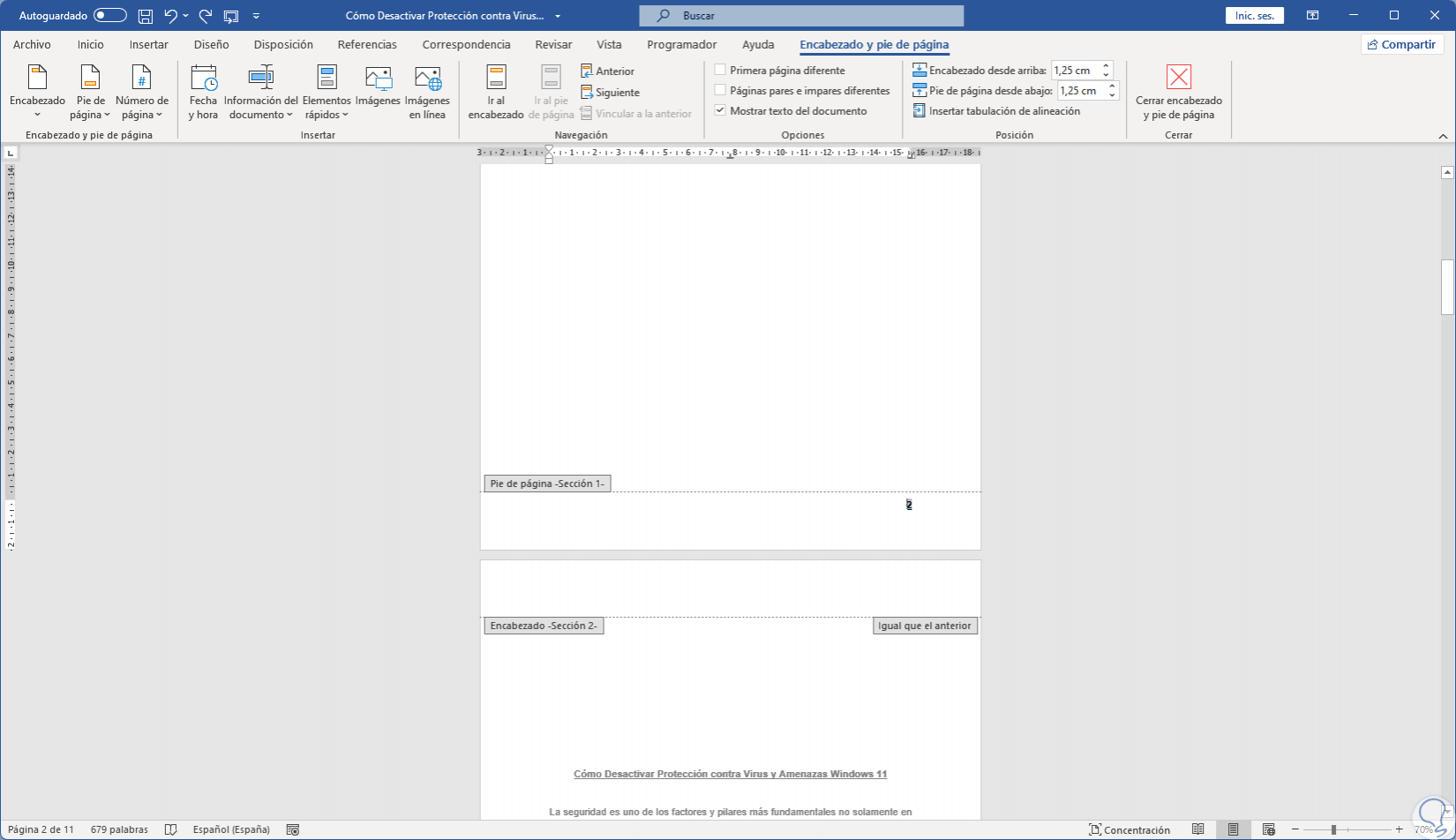The image size is (1456, 840).
Task: Undo the last action
Action: [x=170, y=16]
